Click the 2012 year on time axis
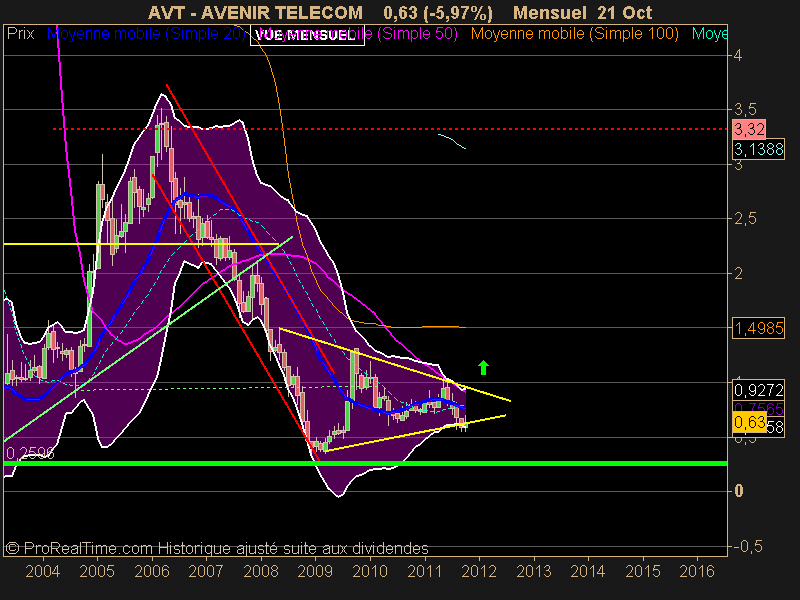800x600 pixels. pos(479,571)
